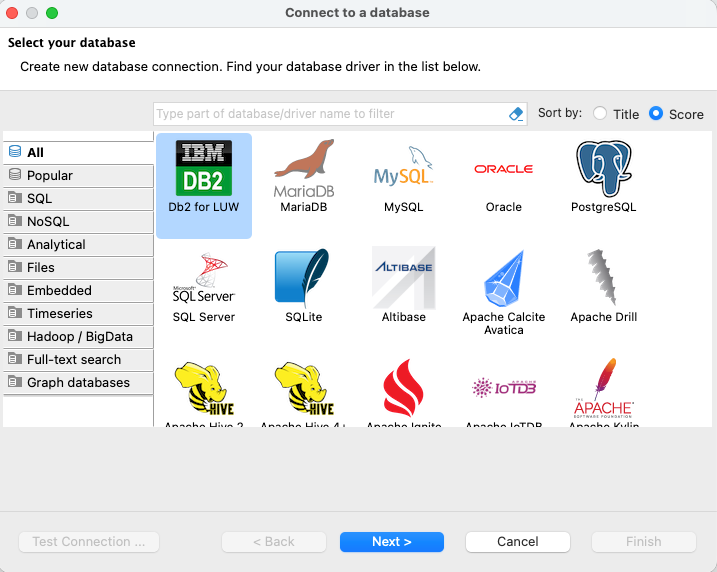Image resolution: width=717 pixels, height=572 pixels.
Task: Open the Full-text search category
Action: [78, 359]
